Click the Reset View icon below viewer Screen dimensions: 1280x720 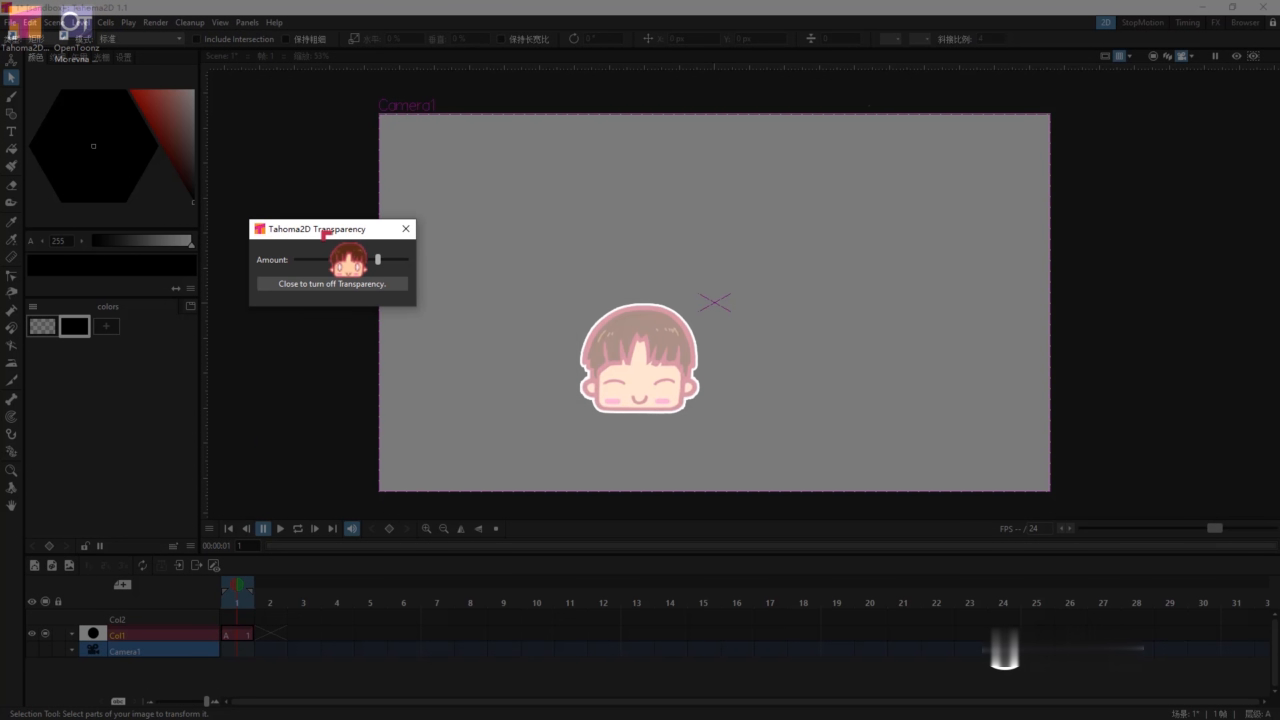(496, 529)
